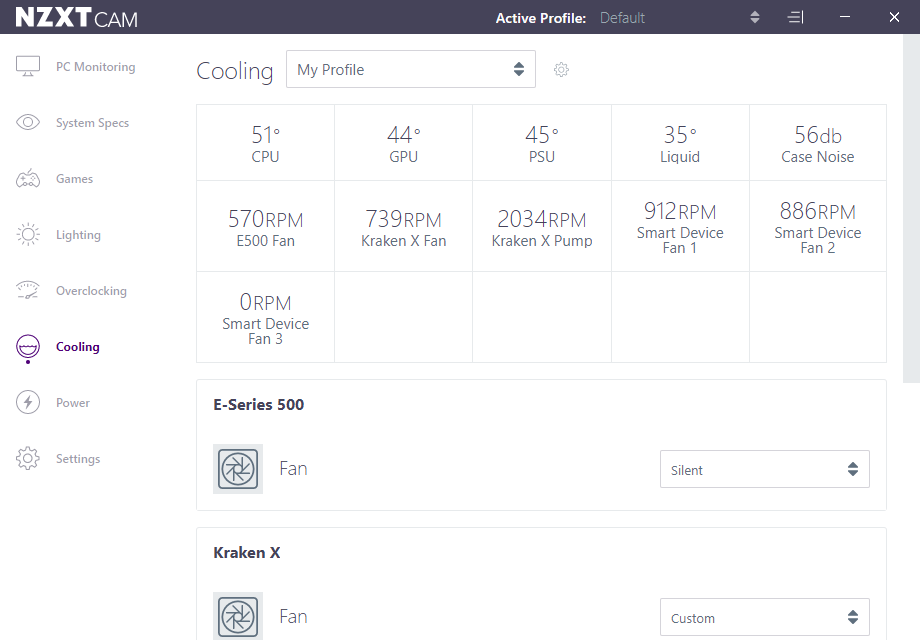Go to the Cooling sidebar tab

[x=77, y=347]
